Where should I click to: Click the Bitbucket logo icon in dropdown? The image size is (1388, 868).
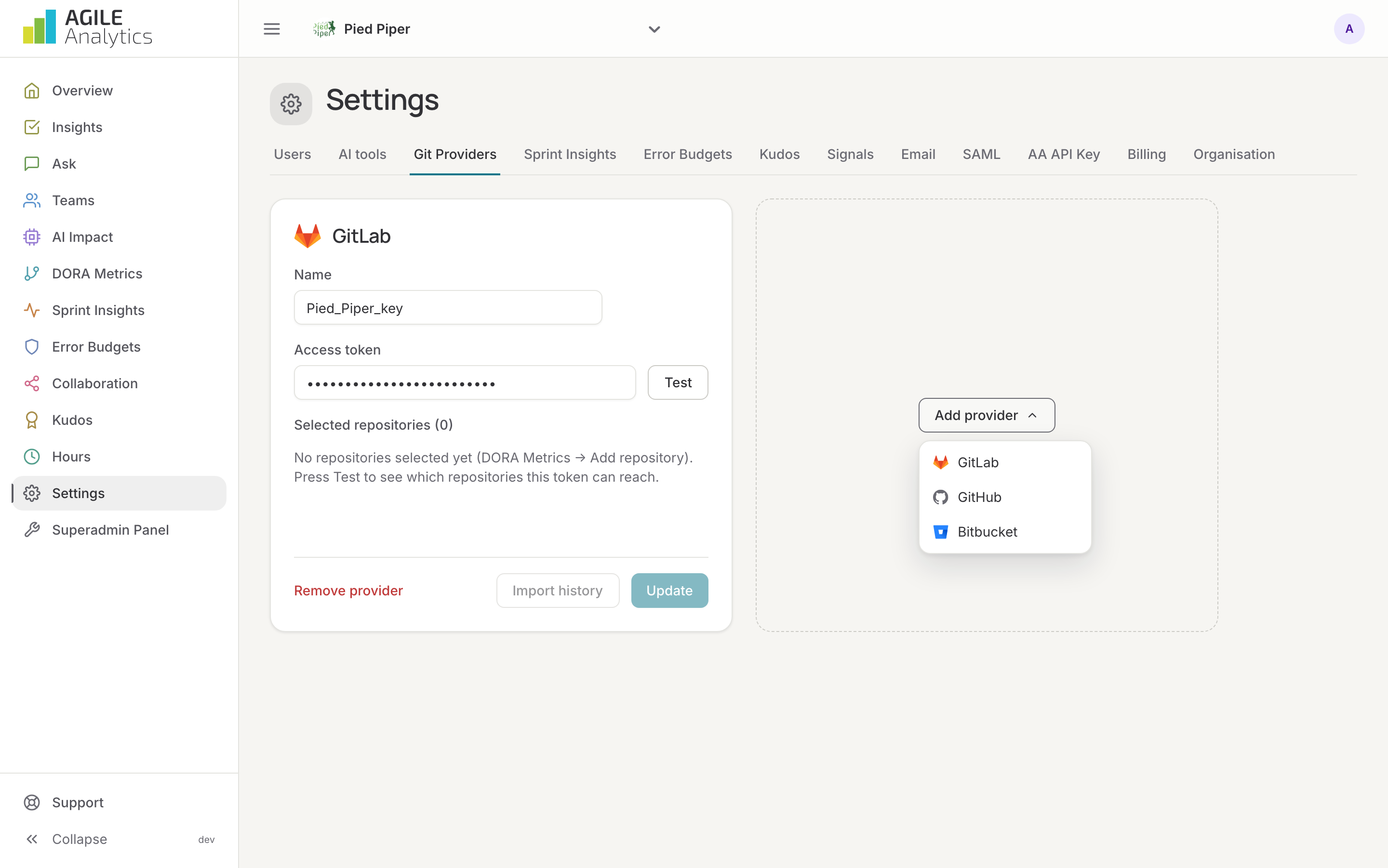941,532
